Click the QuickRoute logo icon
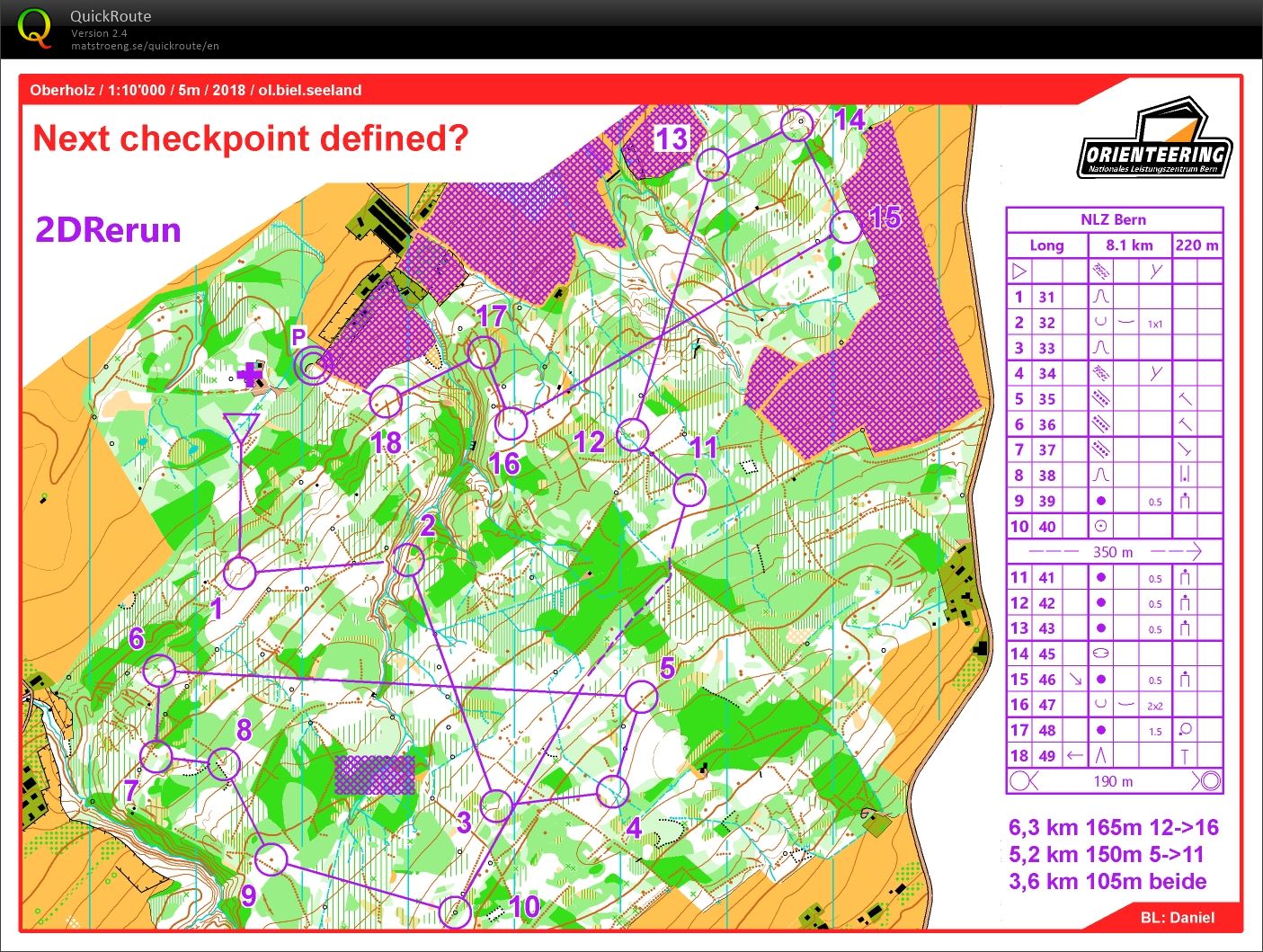The height and width of the screenshot is (952, 1263). [x=34, y=27]
